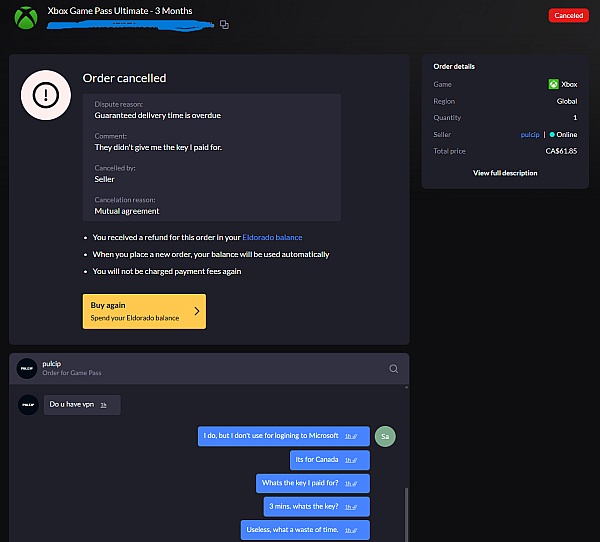
Task: Click the 'Sa' user avatar
Action: coord(385,436)
